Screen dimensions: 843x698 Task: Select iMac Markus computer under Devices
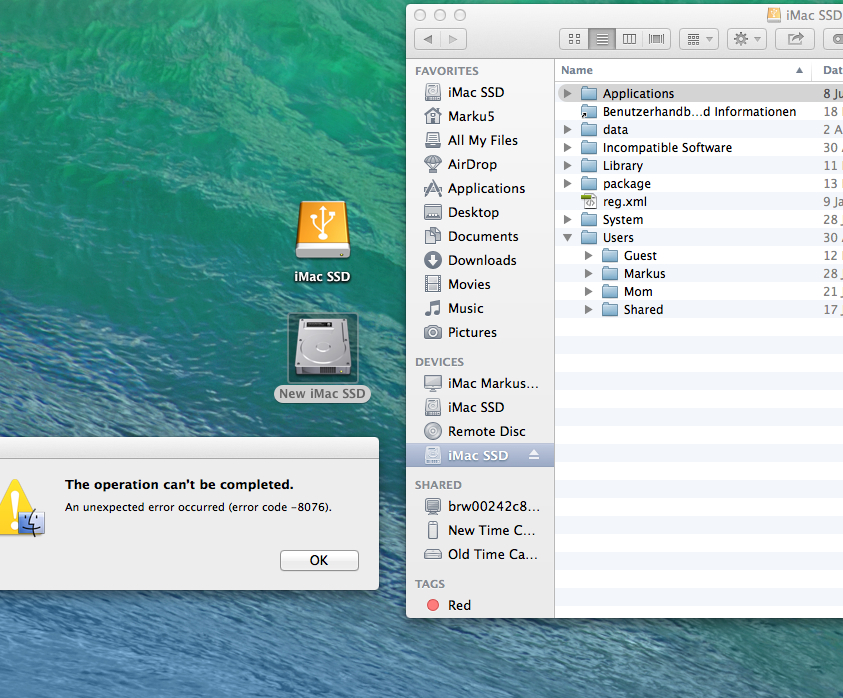click(480, 383)
